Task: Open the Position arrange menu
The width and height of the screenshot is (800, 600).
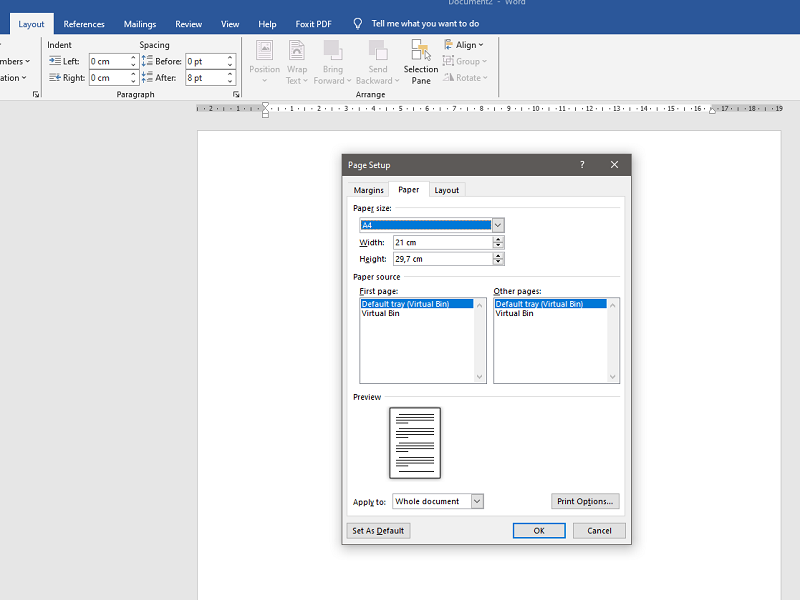Action: point(264,62)
